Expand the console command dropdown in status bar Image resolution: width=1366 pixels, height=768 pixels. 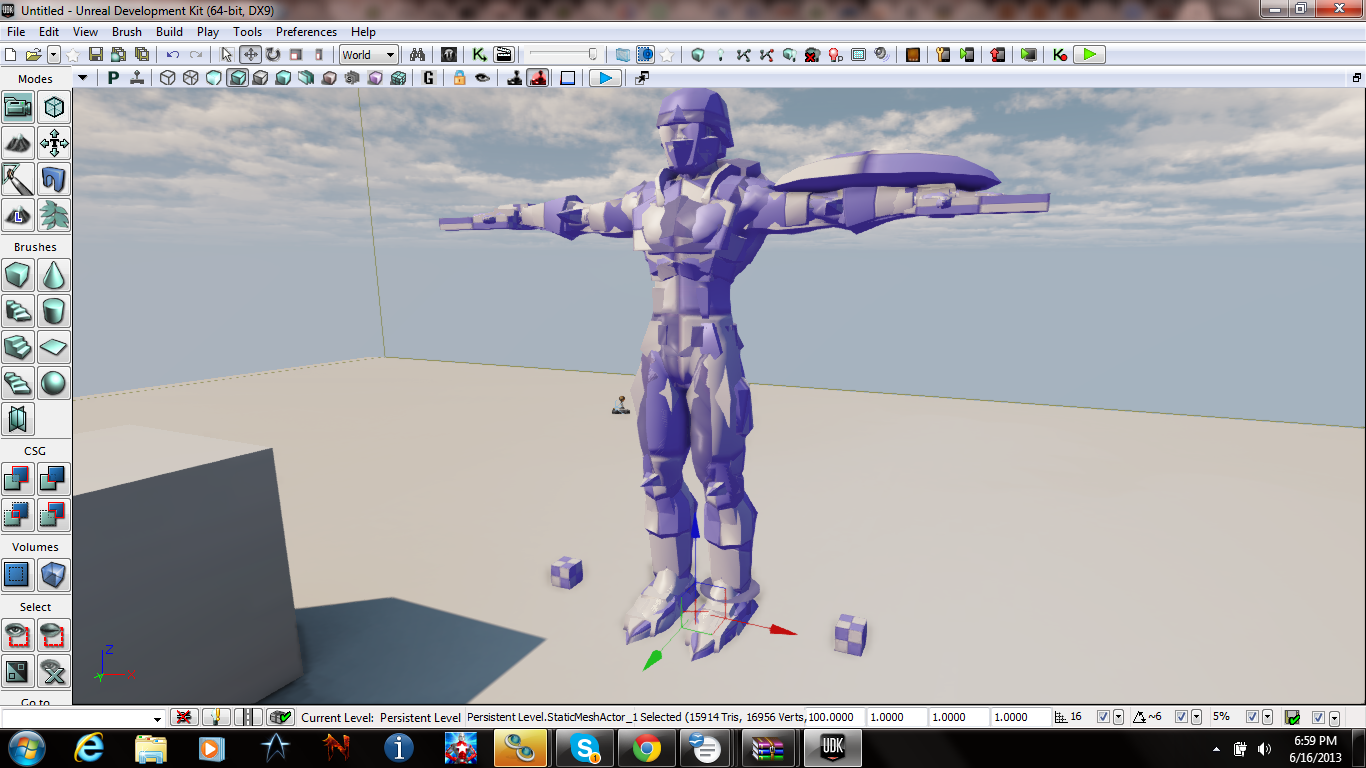pos(157,718)
